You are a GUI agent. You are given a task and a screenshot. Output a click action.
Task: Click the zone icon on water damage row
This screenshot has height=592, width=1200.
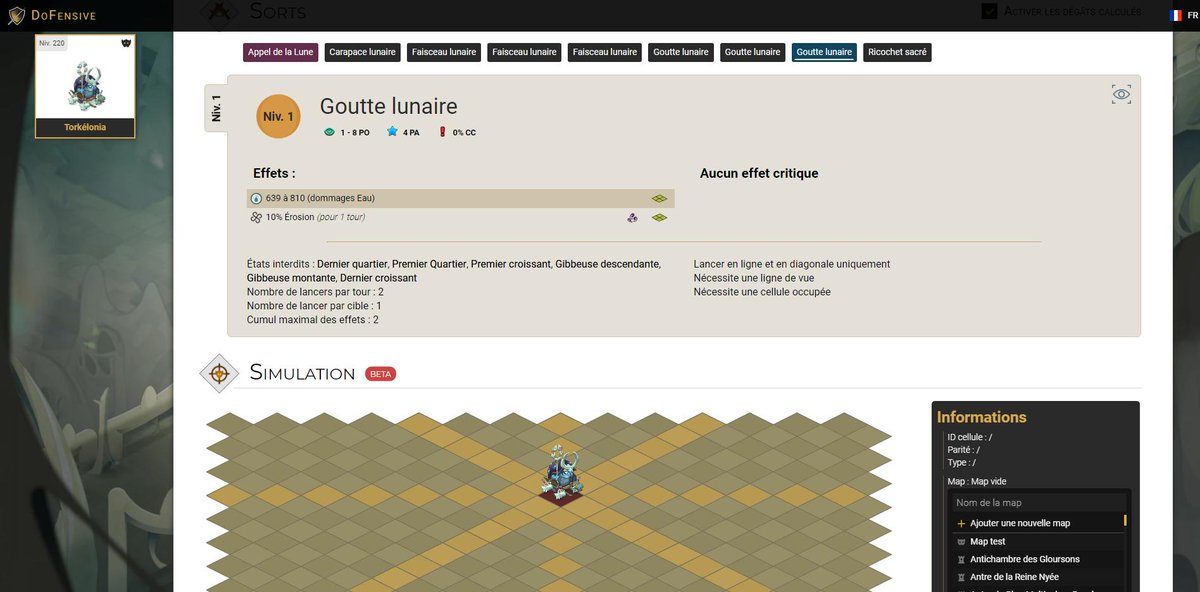[659, 199]
